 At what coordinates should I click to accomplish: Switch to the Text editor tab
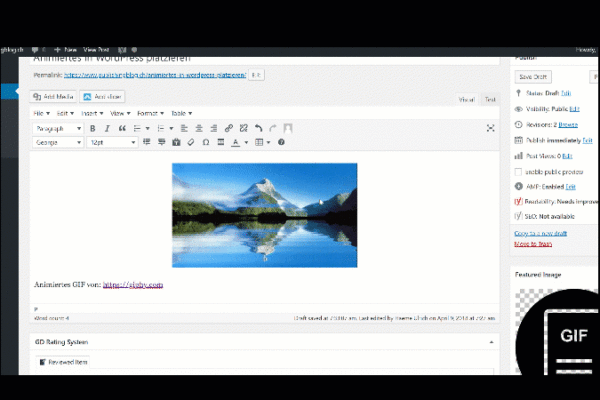pos(490,100)
